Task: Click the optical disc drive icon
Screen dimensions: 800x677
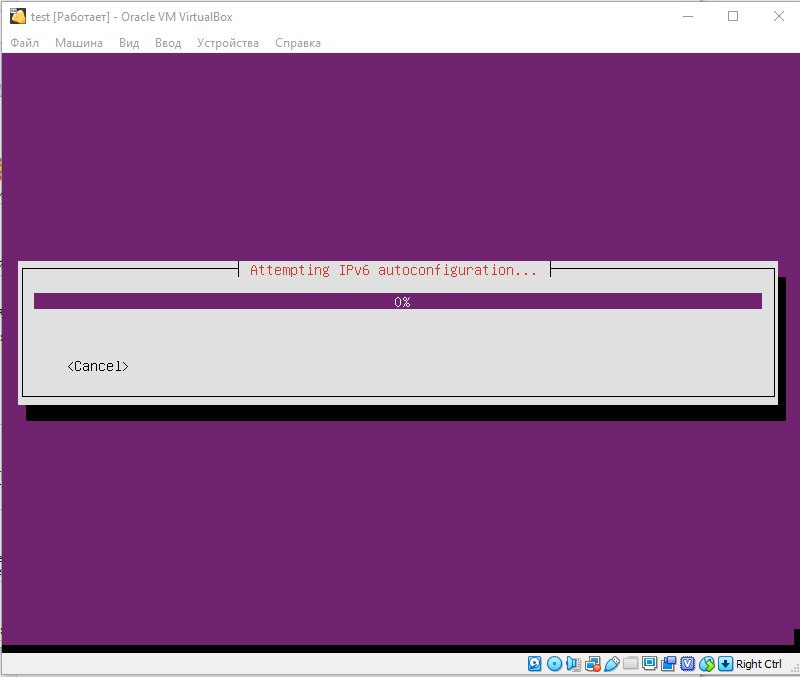Action: [555, 664]
